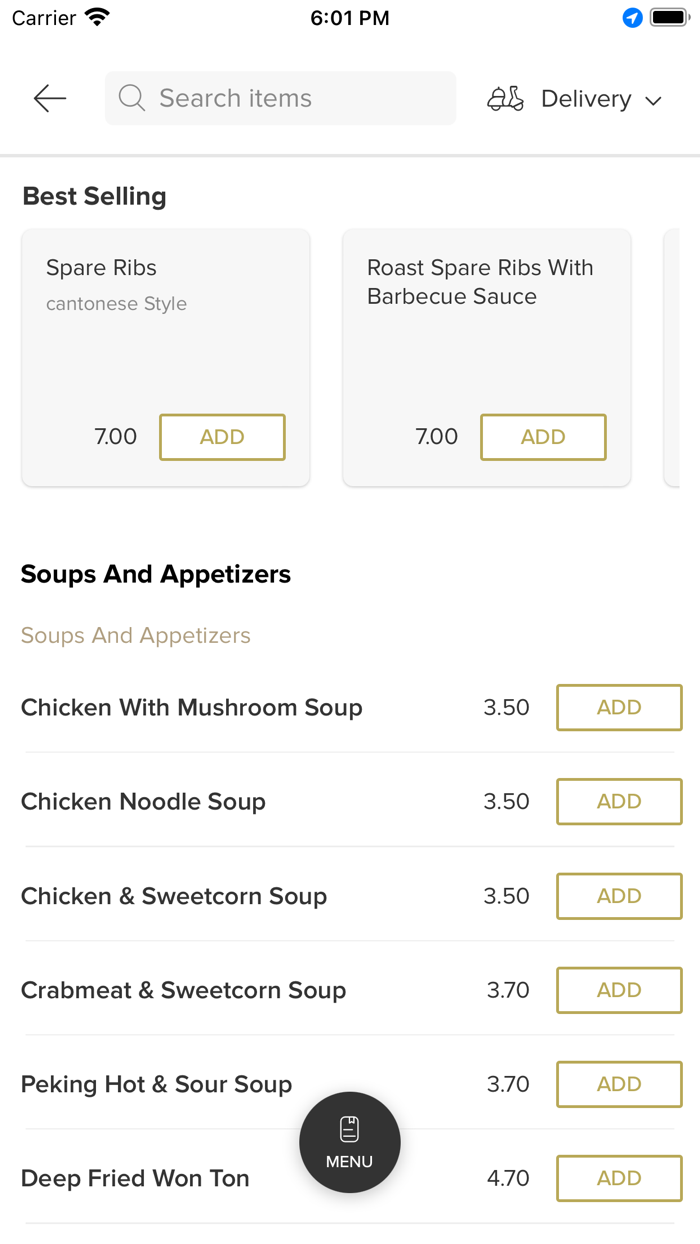Add Peking Hot & Sour Soup
The image size is (700, 1244).
point(619,1084)
